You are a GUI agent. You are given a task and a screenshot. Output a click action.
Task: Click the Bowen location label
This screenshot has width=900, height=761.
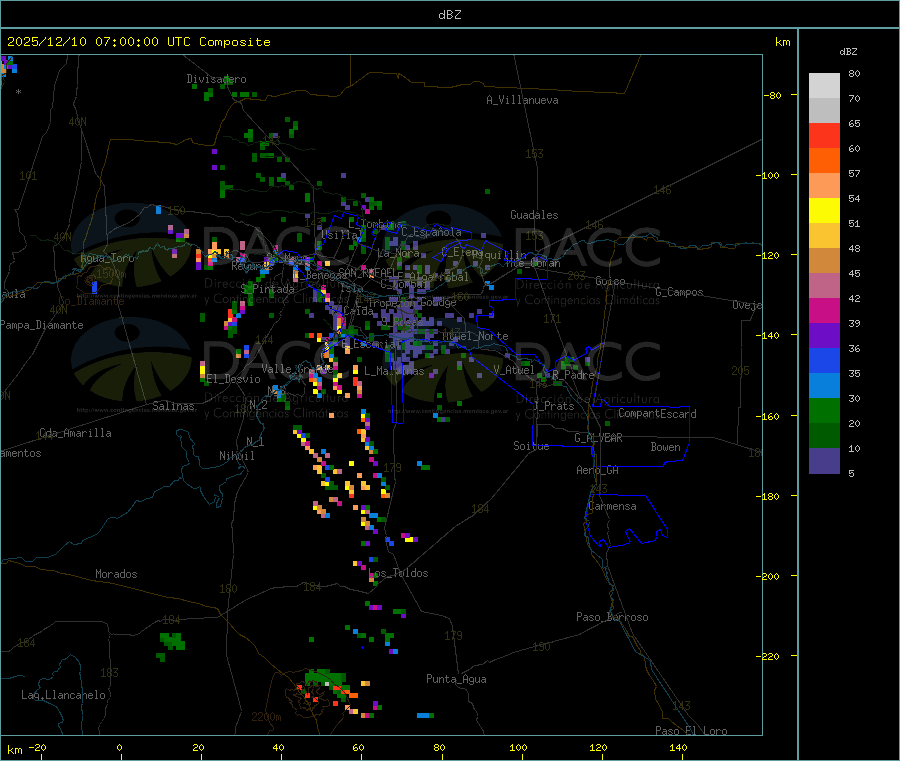(666, 447)
